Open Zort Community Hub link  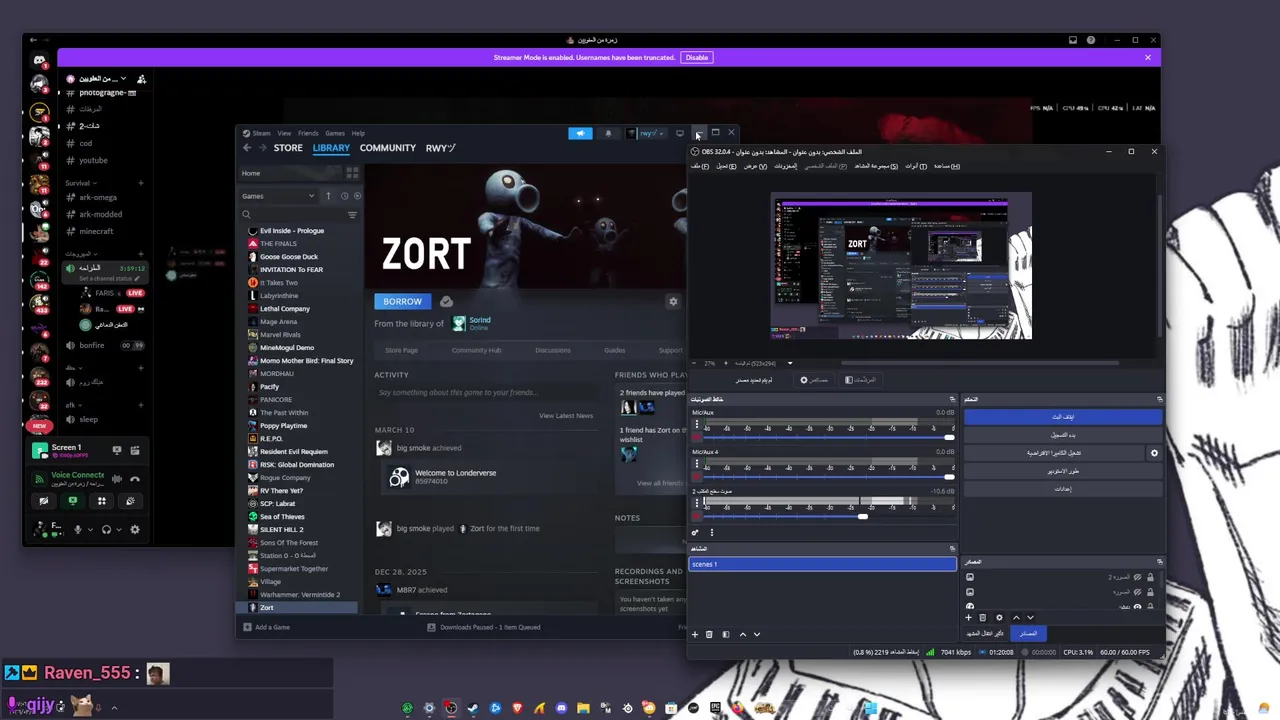(476, 350)
